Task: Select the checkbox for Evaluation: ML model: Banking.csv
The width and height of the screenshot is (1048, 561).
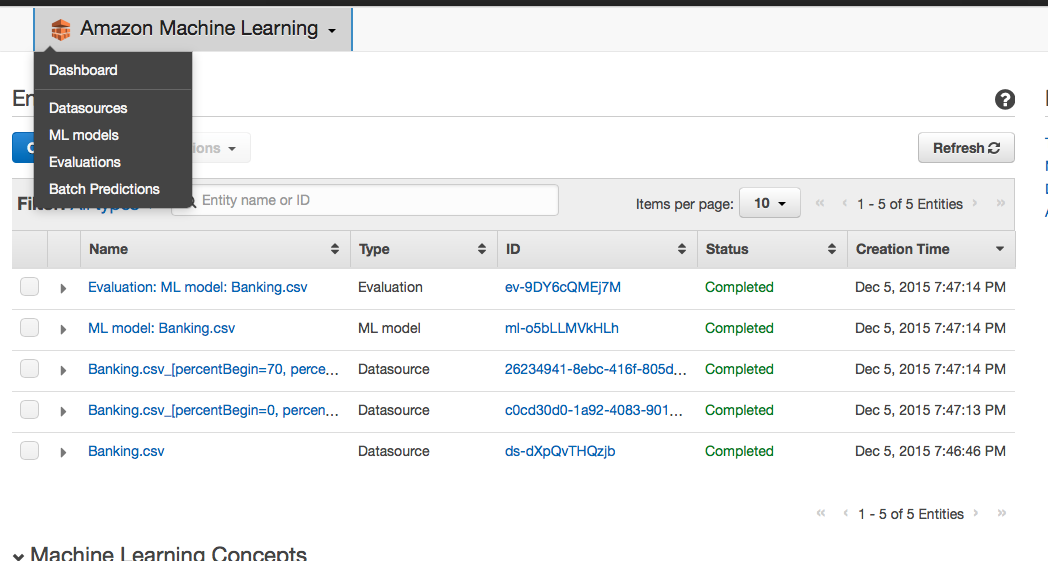Action: pos(30,287)
